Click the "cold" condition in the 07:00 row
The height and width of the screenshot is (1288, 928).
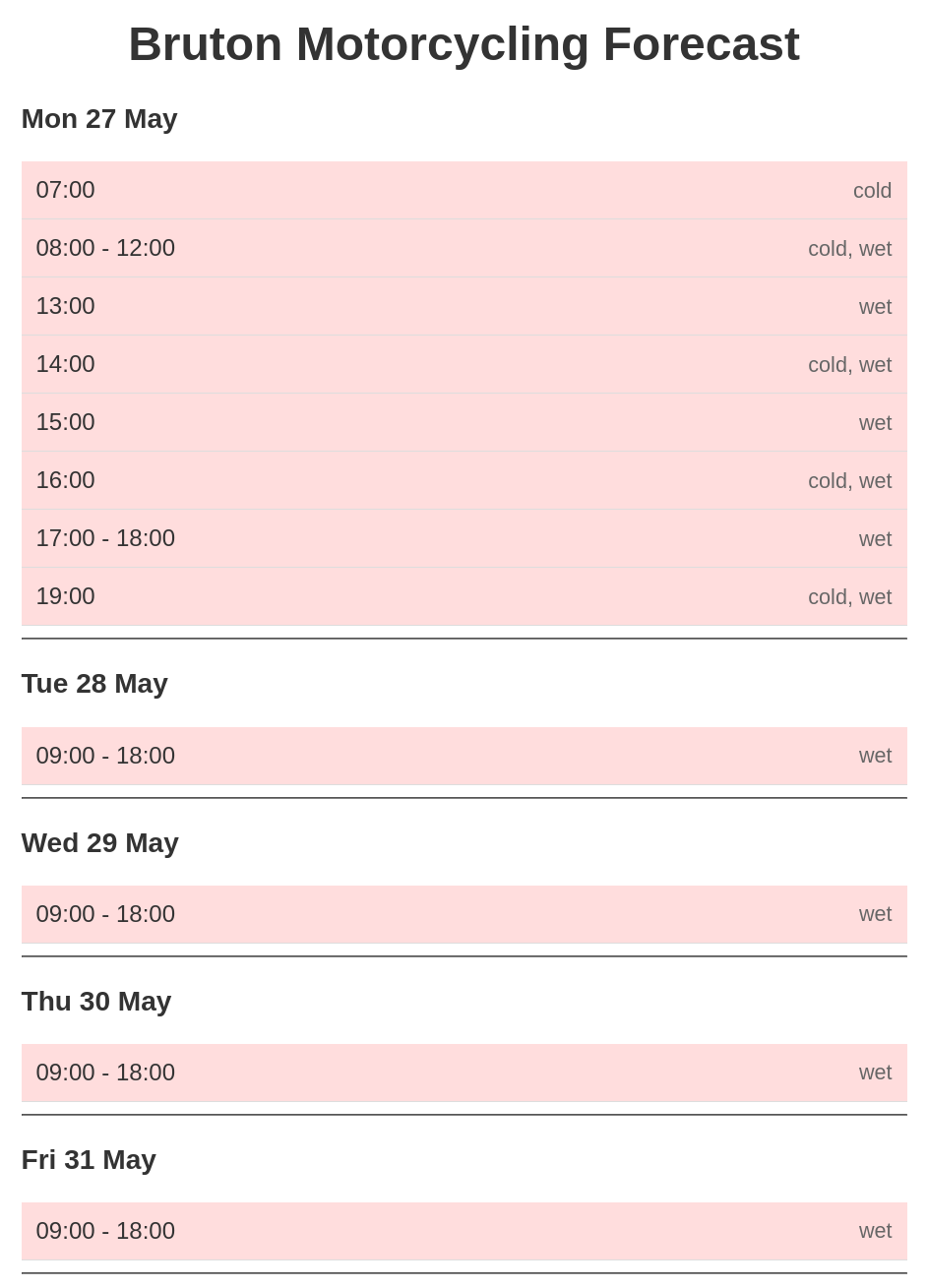tap(872, 191)
